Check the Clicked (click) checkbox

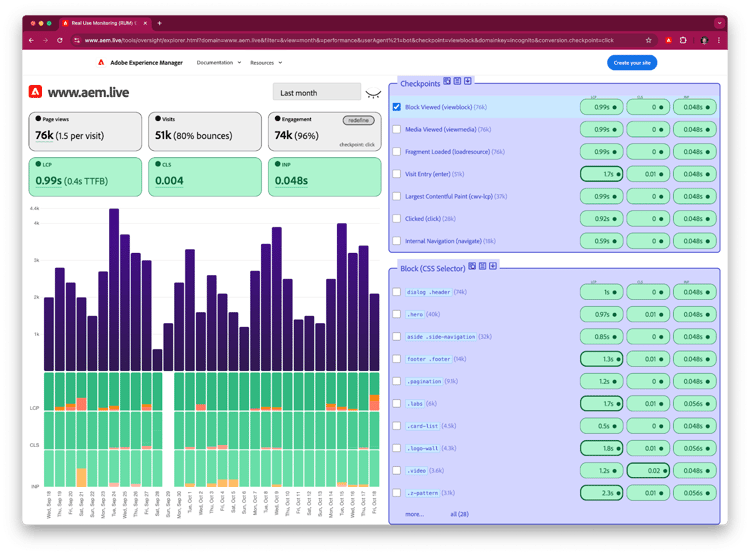coord(397,218)
